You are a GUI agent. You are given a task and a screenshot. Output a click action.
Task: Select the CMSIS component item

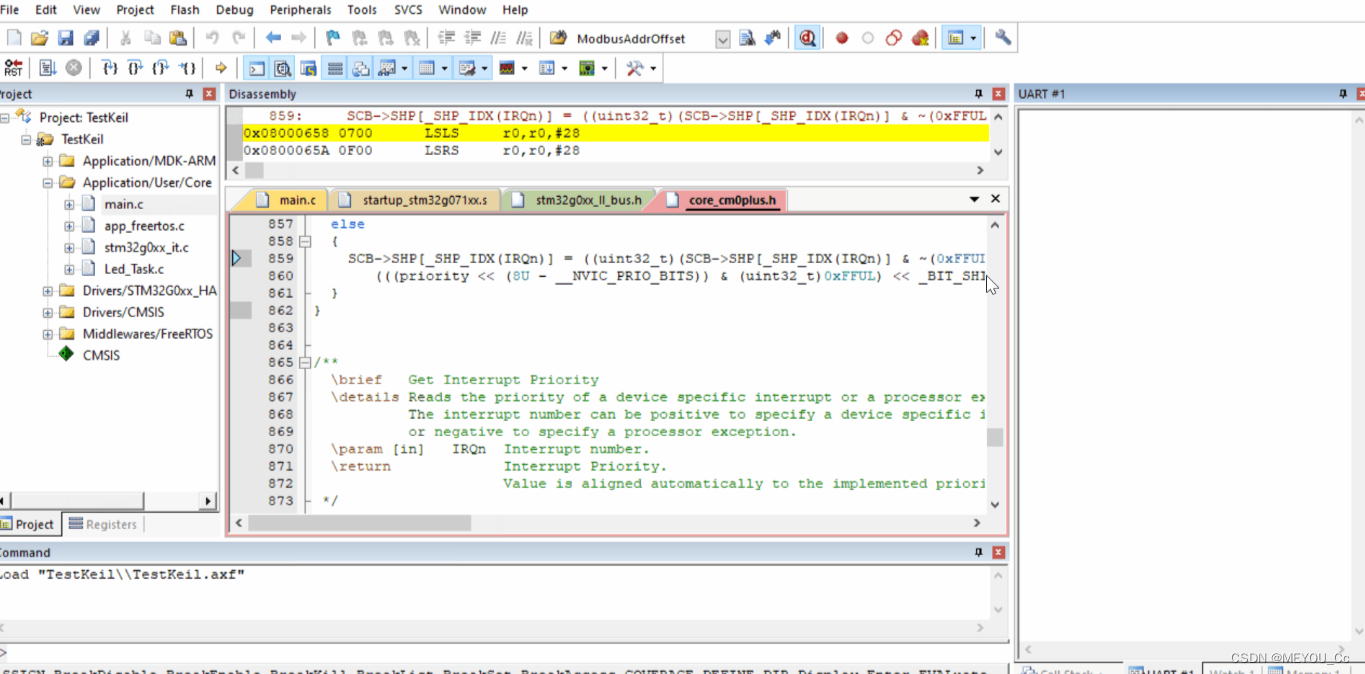click(100, 355)
